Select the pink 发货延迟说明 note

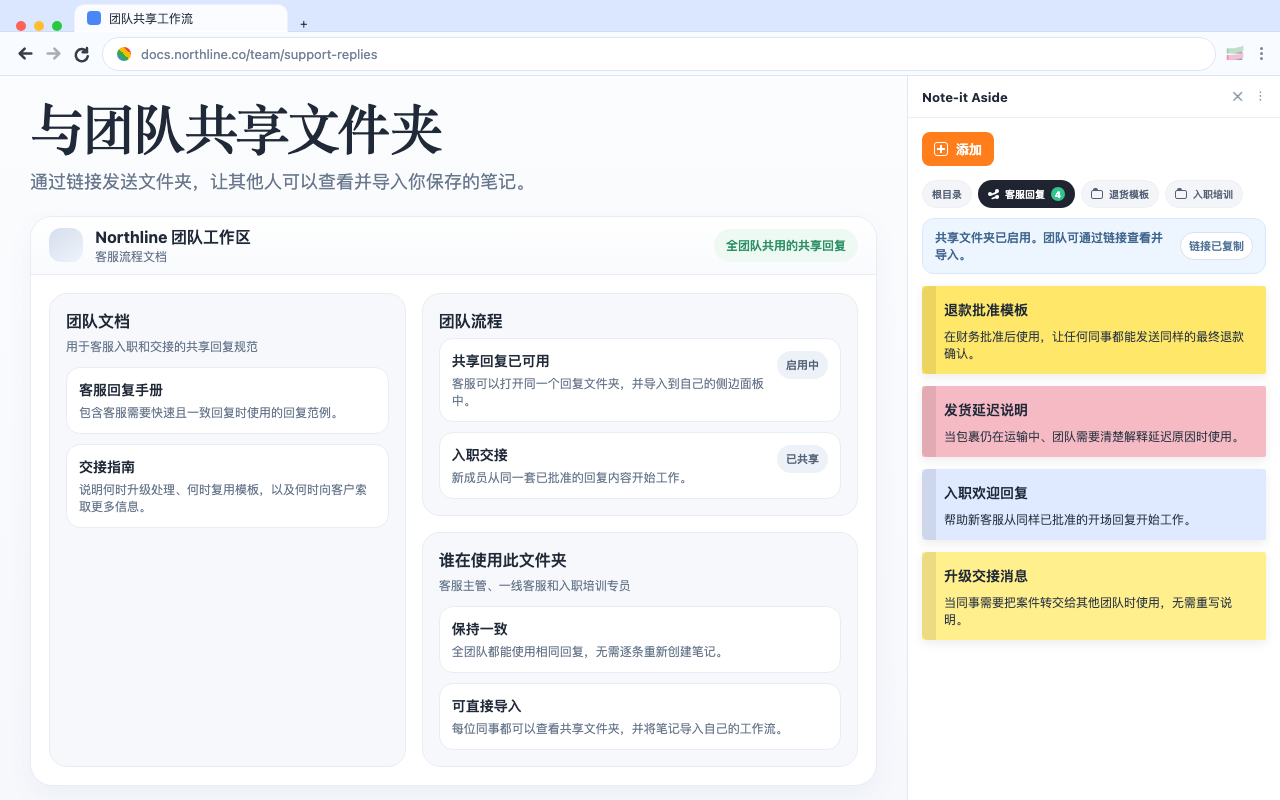click(1093, 421)
